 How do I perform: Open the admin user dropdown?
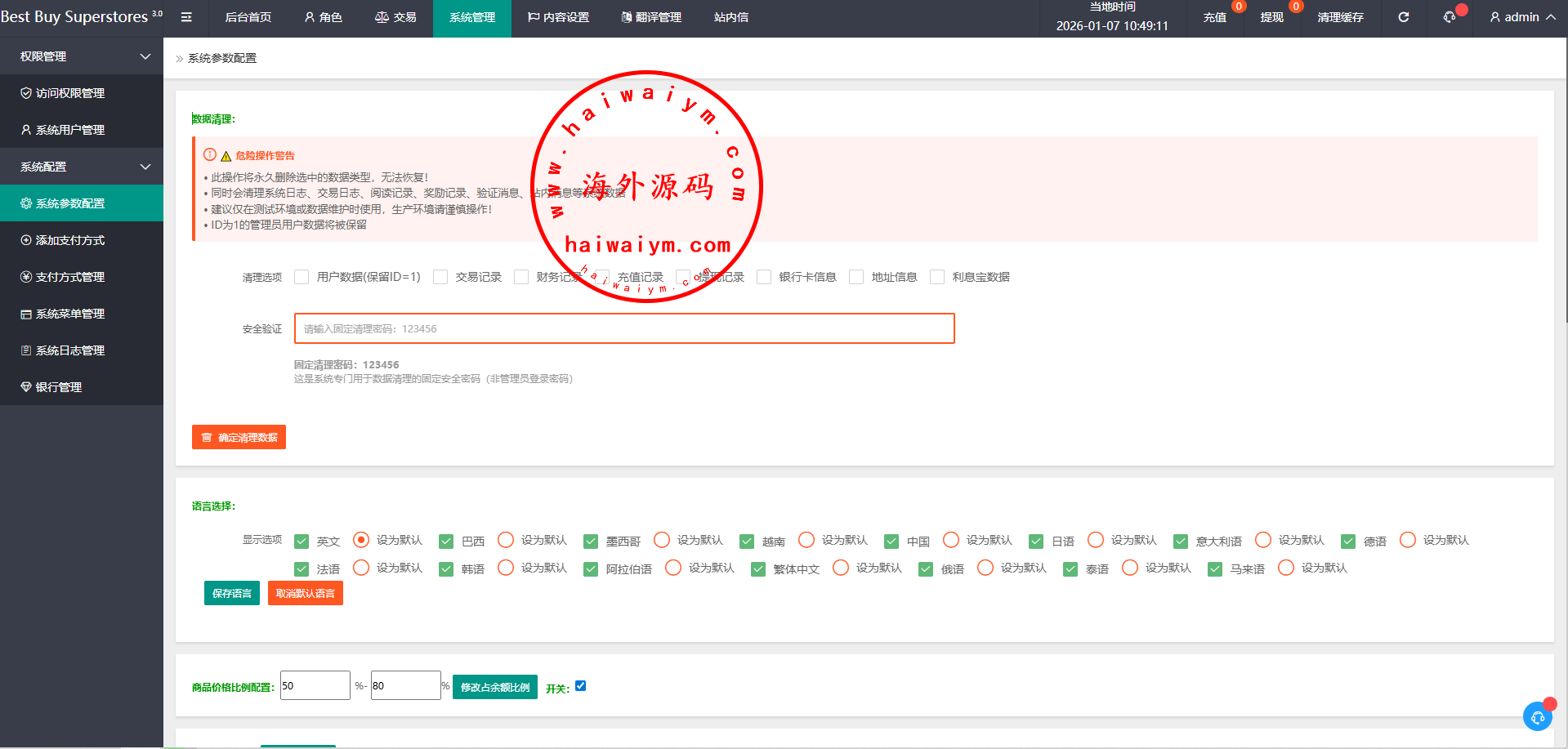(1522, 17)
